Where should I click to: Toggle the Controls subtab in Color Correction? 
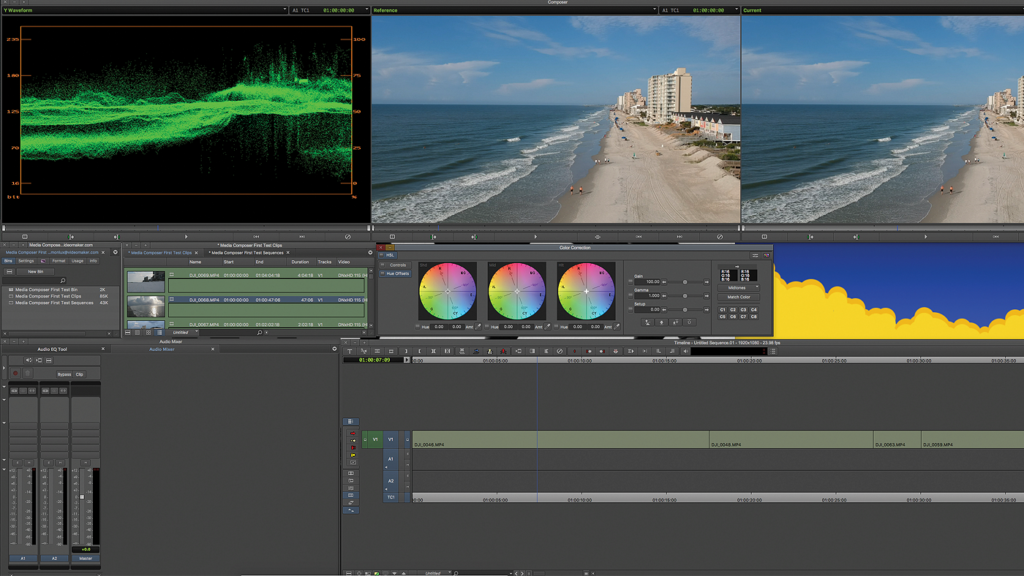[397, 265]
